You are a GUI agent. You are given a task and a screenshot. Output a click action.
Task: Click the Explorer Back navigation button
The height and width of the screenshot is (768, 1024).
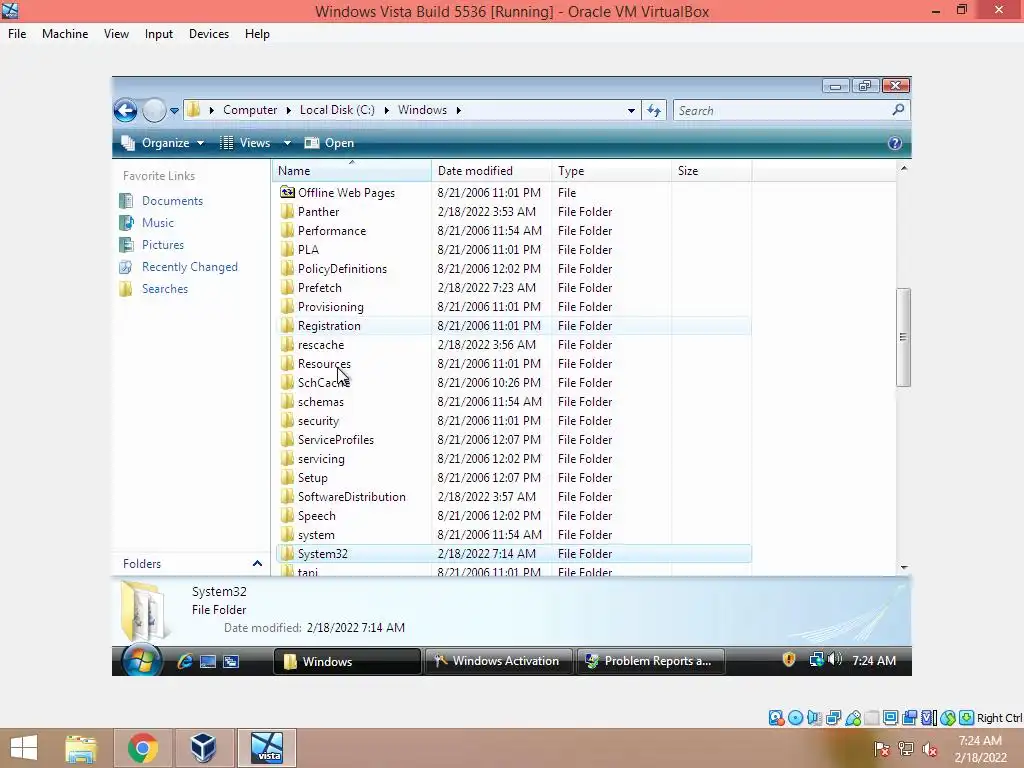point(125,110)
